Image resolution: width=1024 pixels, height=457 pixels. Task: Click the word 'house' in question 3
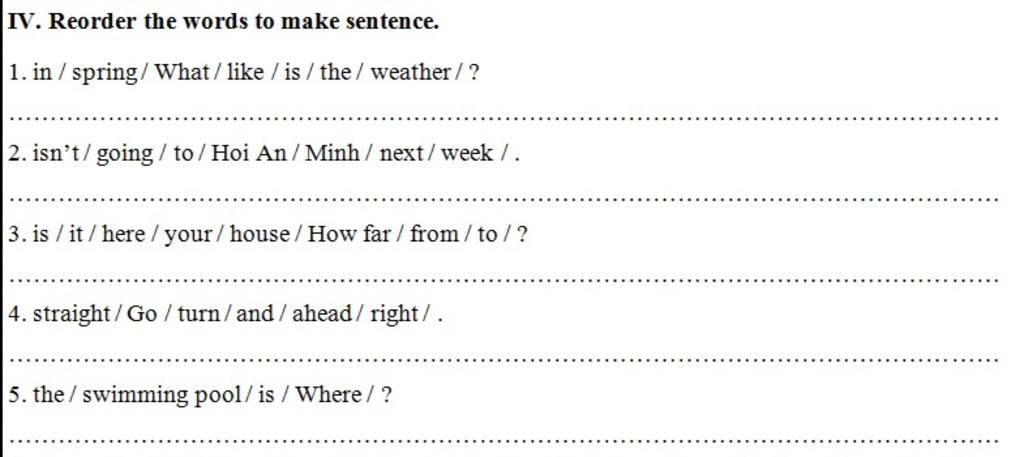259,233
